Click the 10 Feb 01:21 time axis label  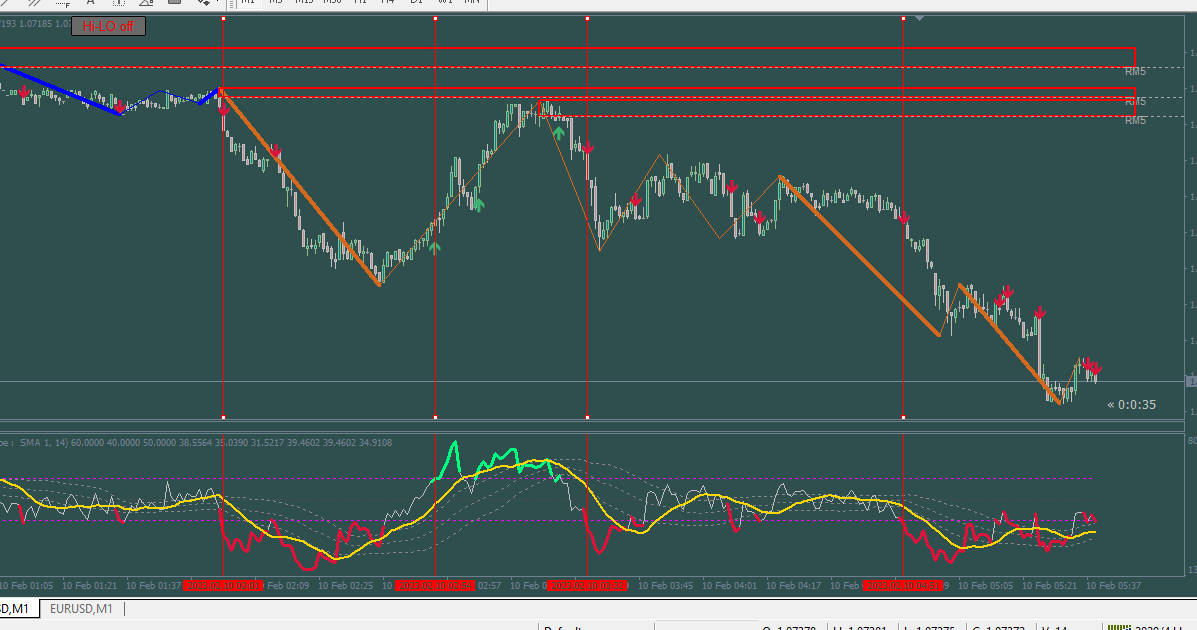[89, 586]
